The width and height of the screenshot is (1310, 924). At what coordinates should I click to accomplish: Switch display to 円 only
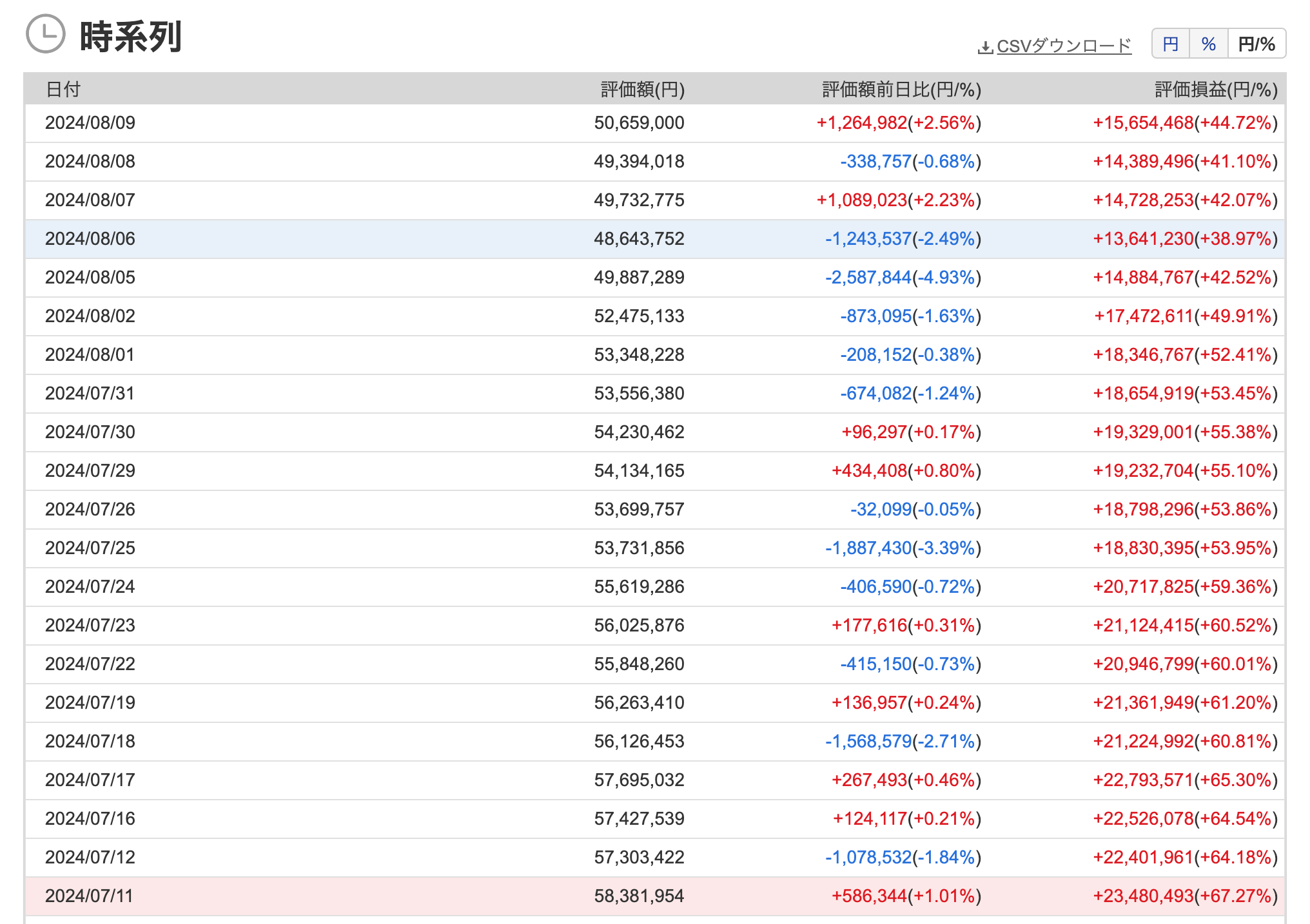click(x=1171, y=44)
